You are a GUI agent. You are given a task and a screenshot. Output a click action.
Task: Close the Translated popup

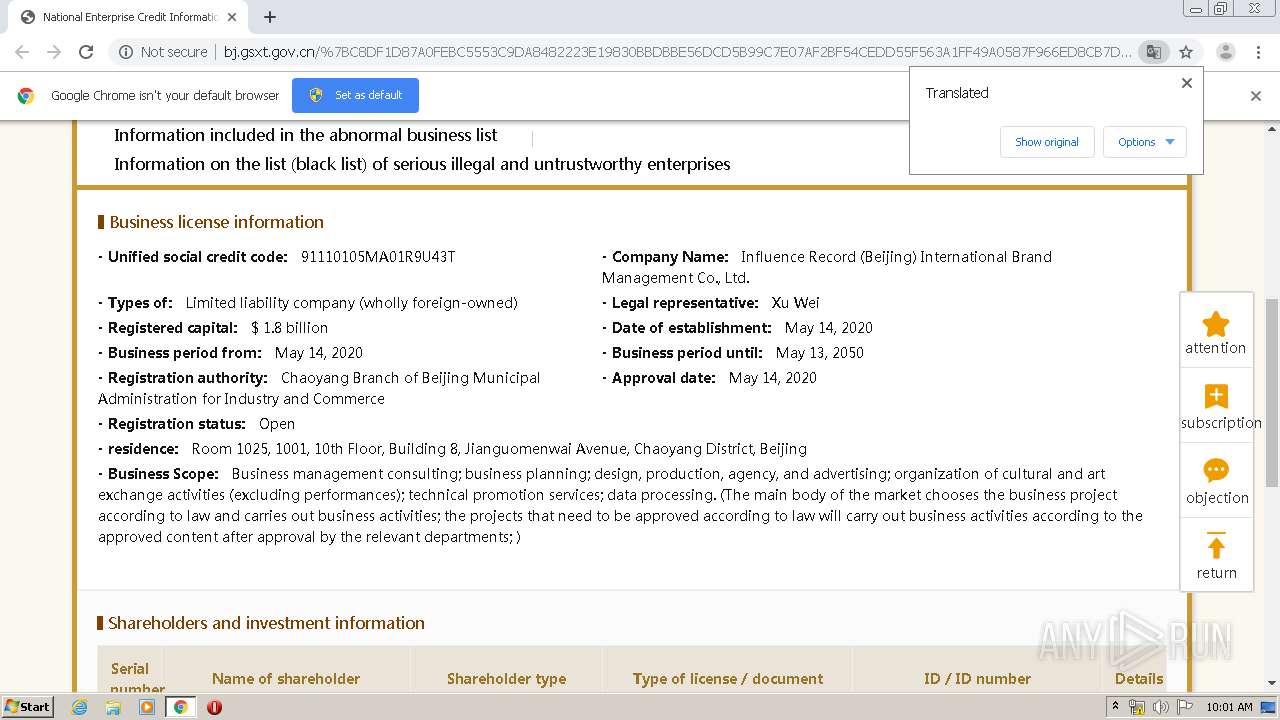point(1187,83)
